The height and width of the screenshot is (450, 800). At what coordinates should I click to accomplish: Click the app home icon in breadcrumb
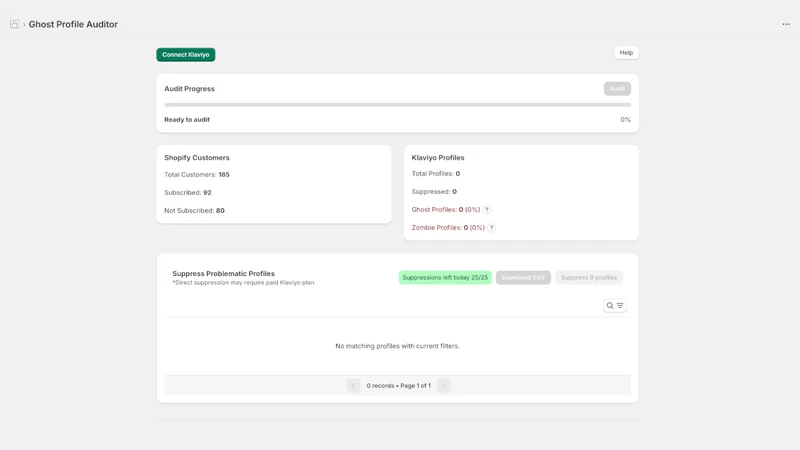tap(14, 24)
